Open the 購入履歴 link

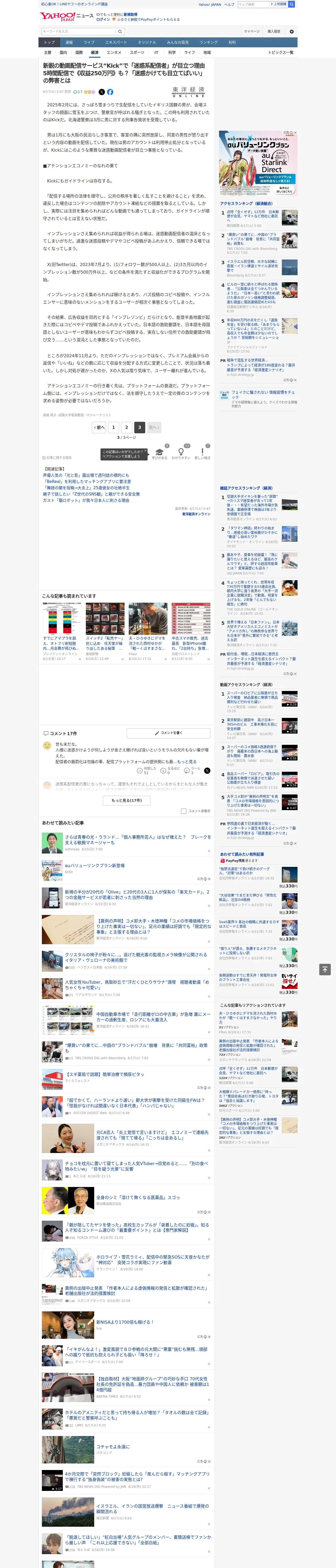pos(274,32)
